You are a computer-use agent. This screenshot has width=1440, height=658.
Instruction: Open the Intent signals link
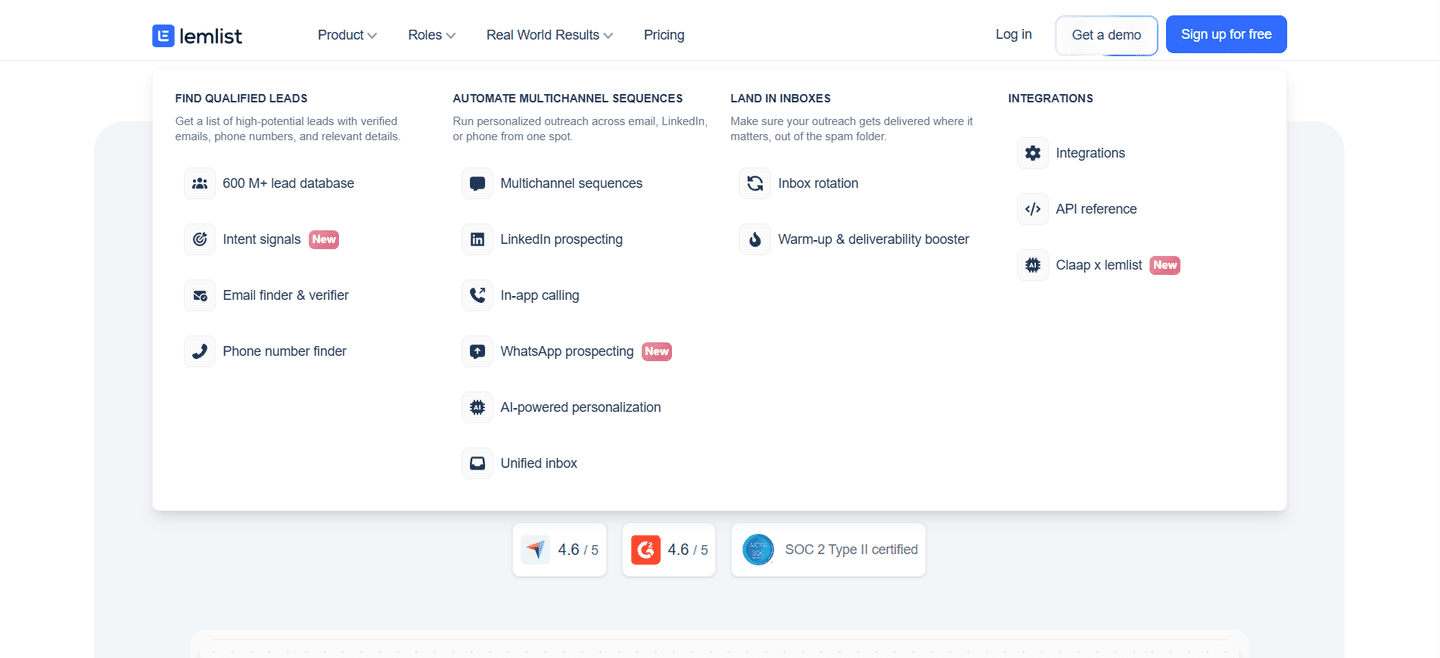click(x=262, y=239)
